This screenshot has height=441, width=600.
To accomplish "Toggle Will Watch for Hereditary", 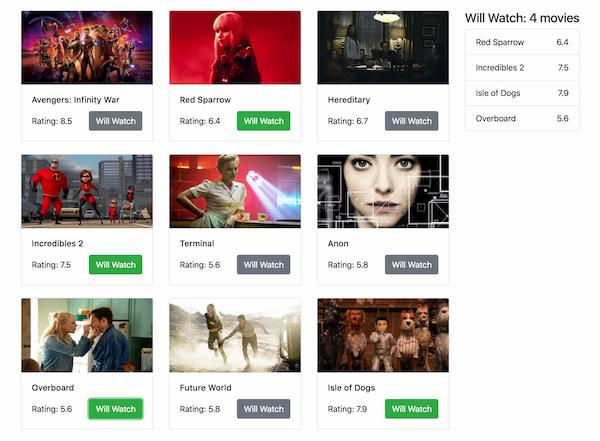I will pos(412,121).
